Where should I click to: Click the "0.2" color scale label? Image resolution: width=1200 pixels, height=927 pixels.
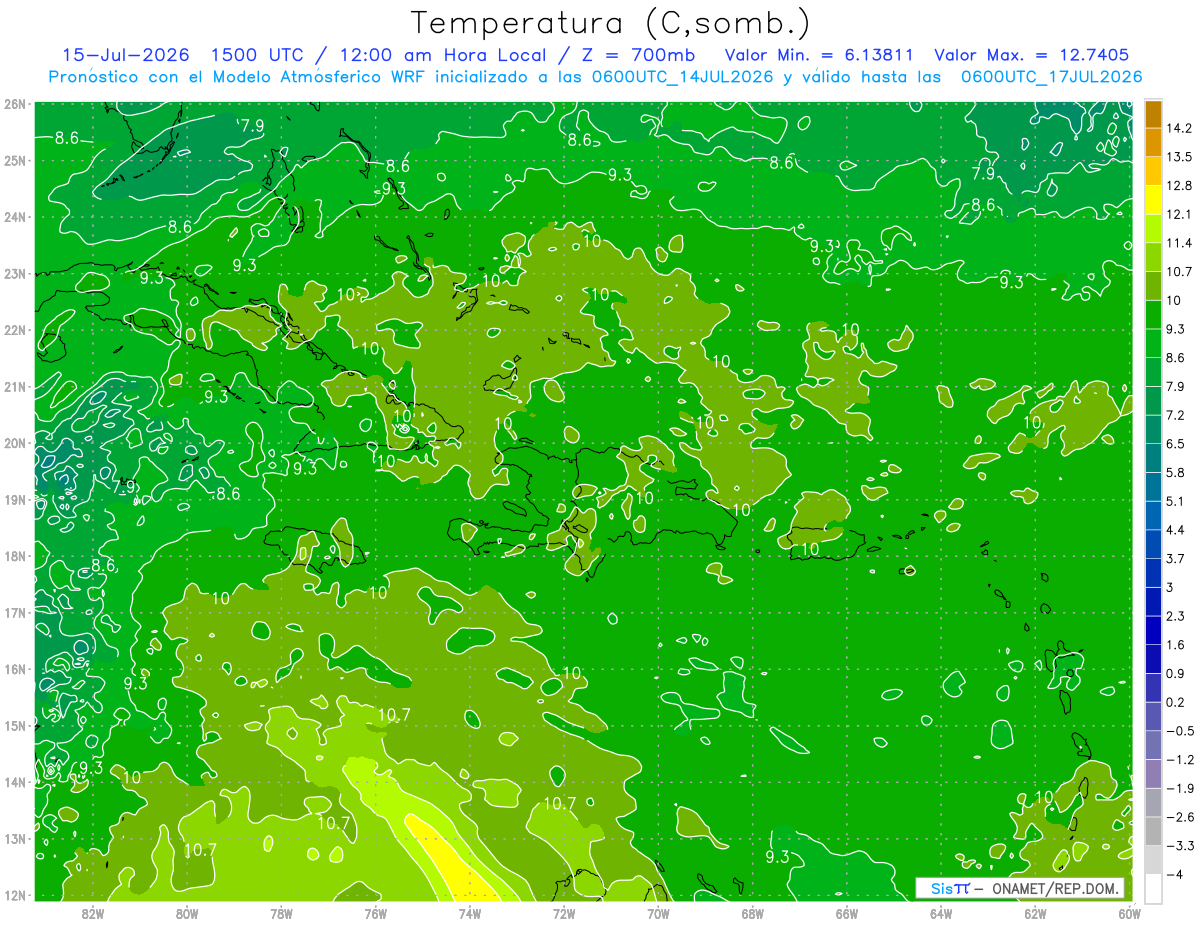1176,702
